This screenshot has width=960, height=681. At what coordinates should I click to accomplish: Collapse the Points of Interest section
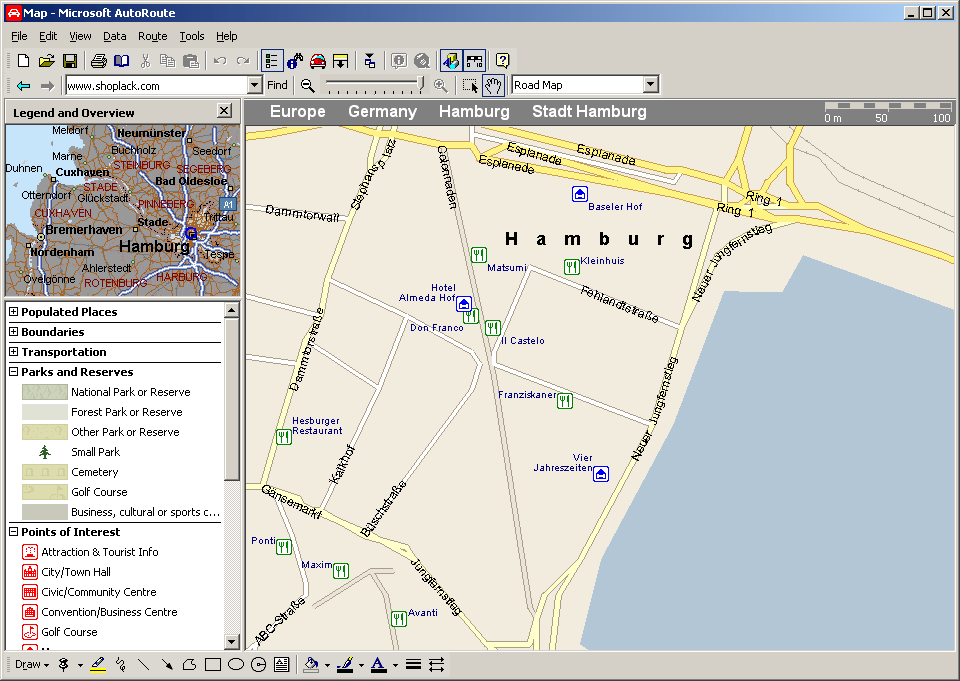coord(13,532)
